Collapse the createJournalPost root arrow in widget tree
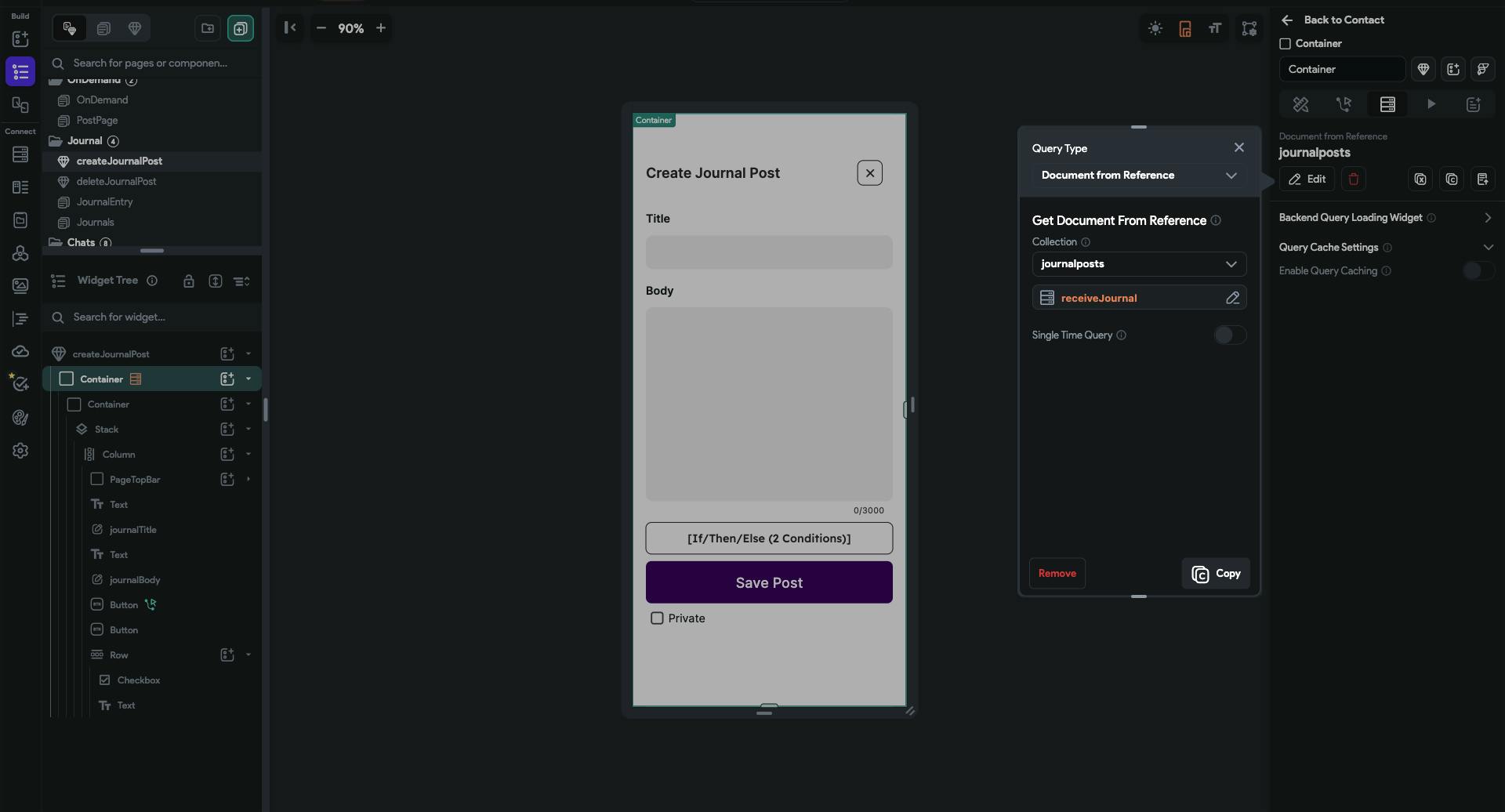The image size is (1505, 812). tap(248, 354)
